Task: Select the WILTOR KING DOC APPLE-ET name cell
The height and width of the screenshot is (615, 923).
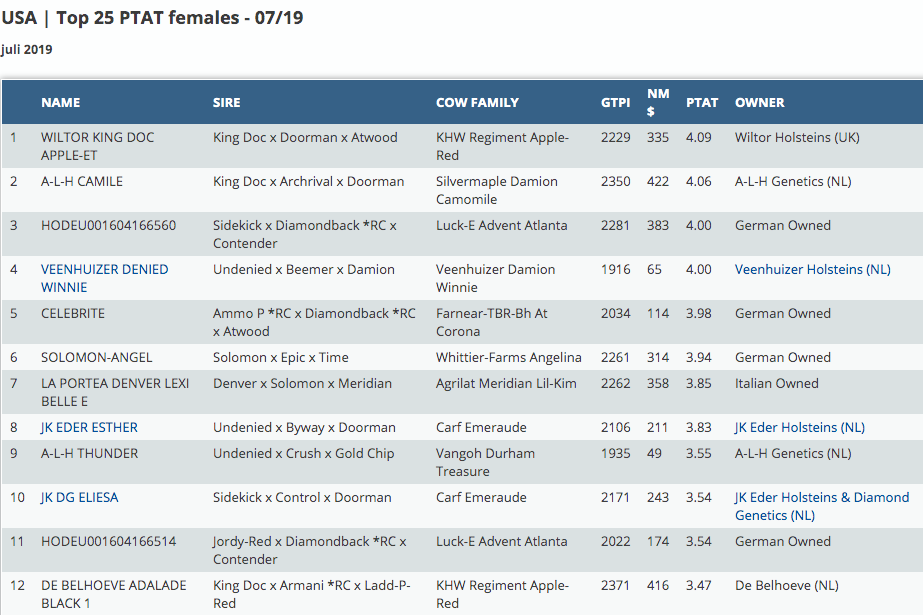Action: 97,146
